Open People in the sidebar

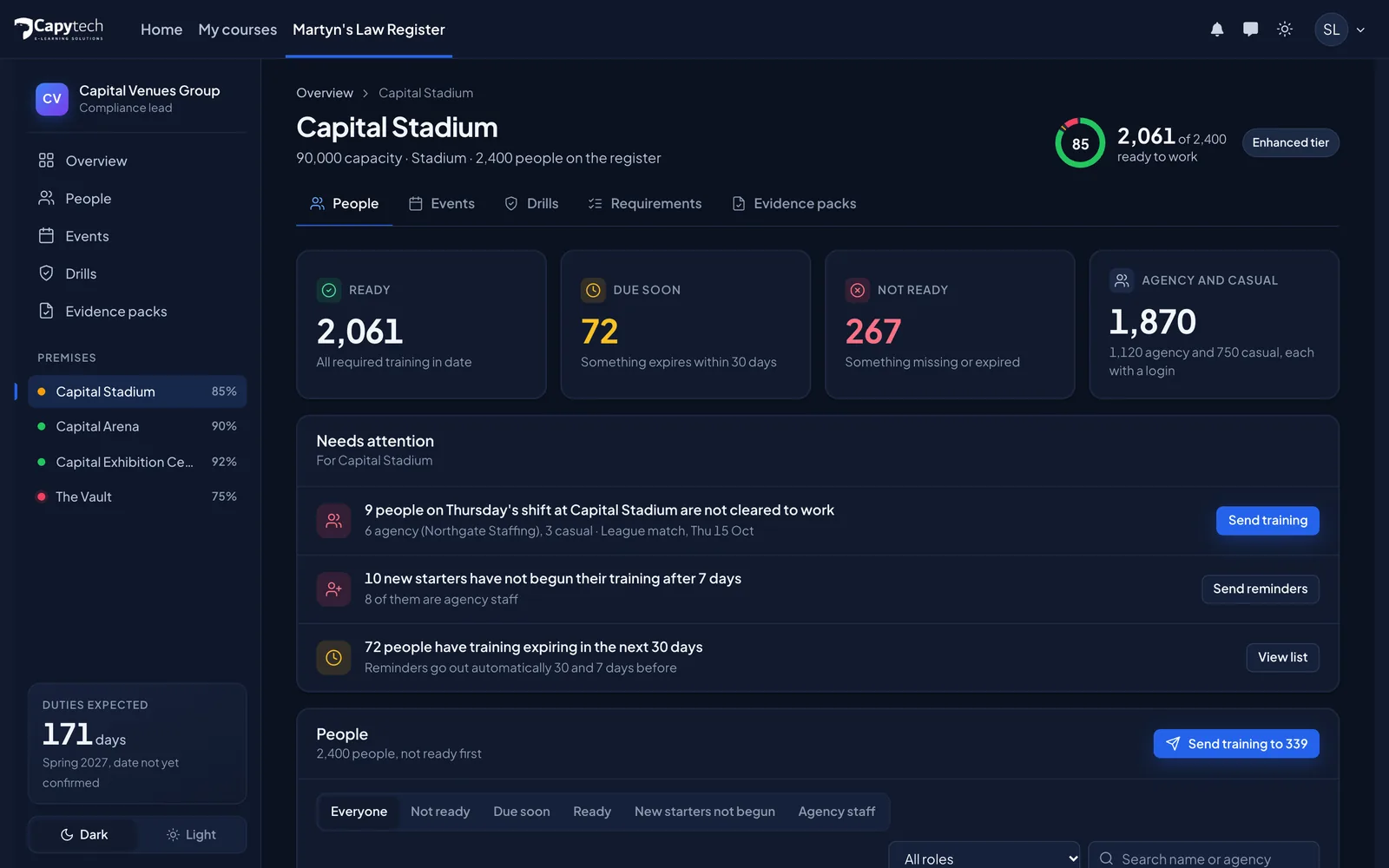pos(137,199)
